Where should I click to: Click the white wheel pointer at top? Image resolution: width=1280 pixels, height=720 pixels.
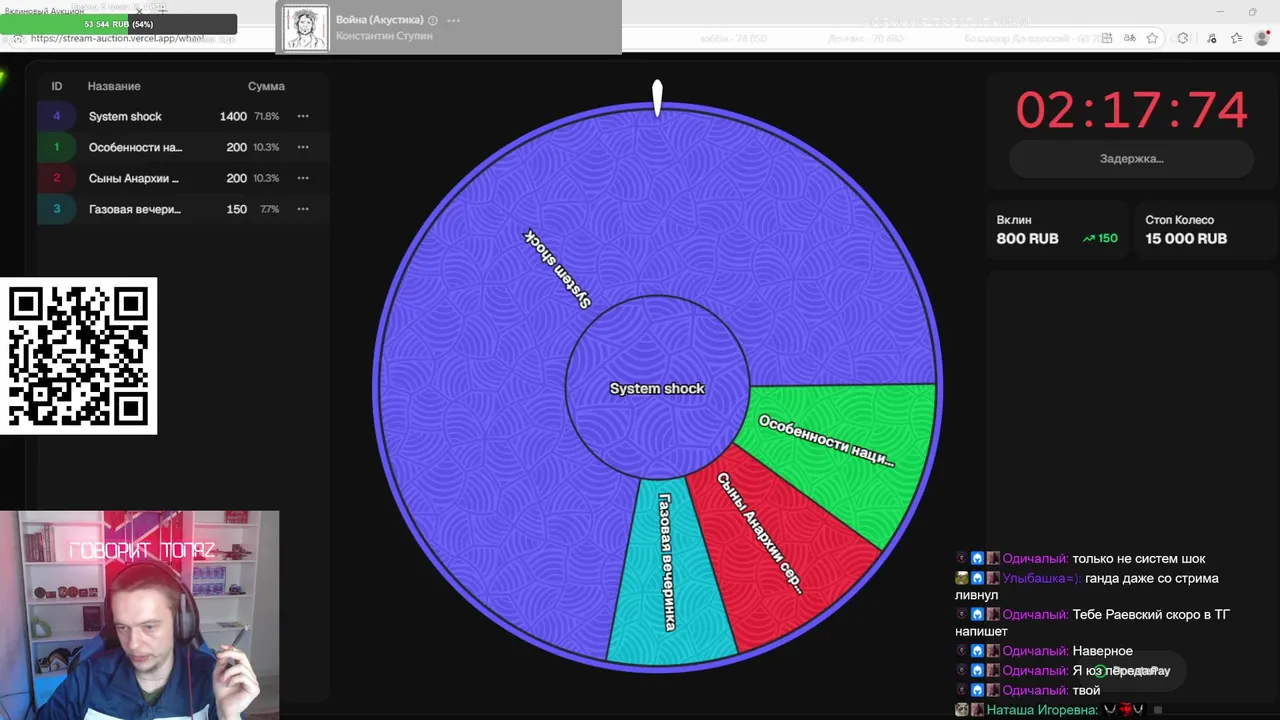(x=657, y=98)
